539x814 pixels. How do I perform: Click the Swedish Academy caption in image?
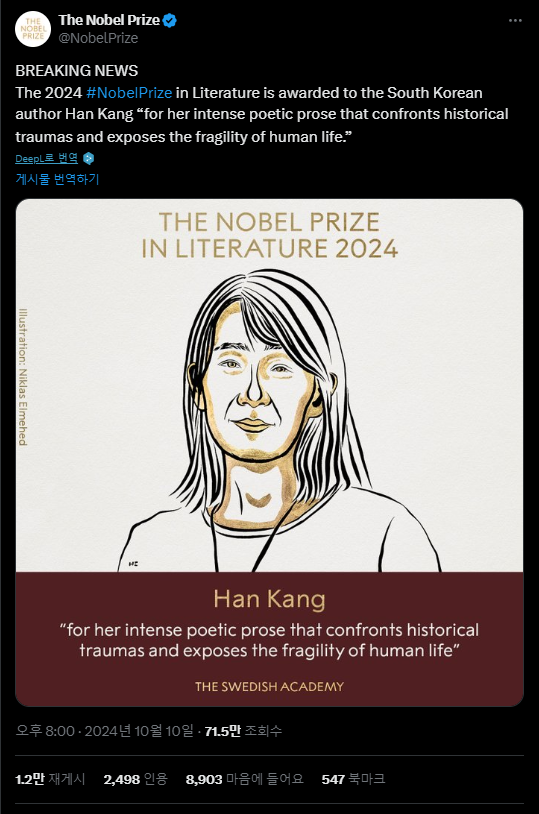270,686
